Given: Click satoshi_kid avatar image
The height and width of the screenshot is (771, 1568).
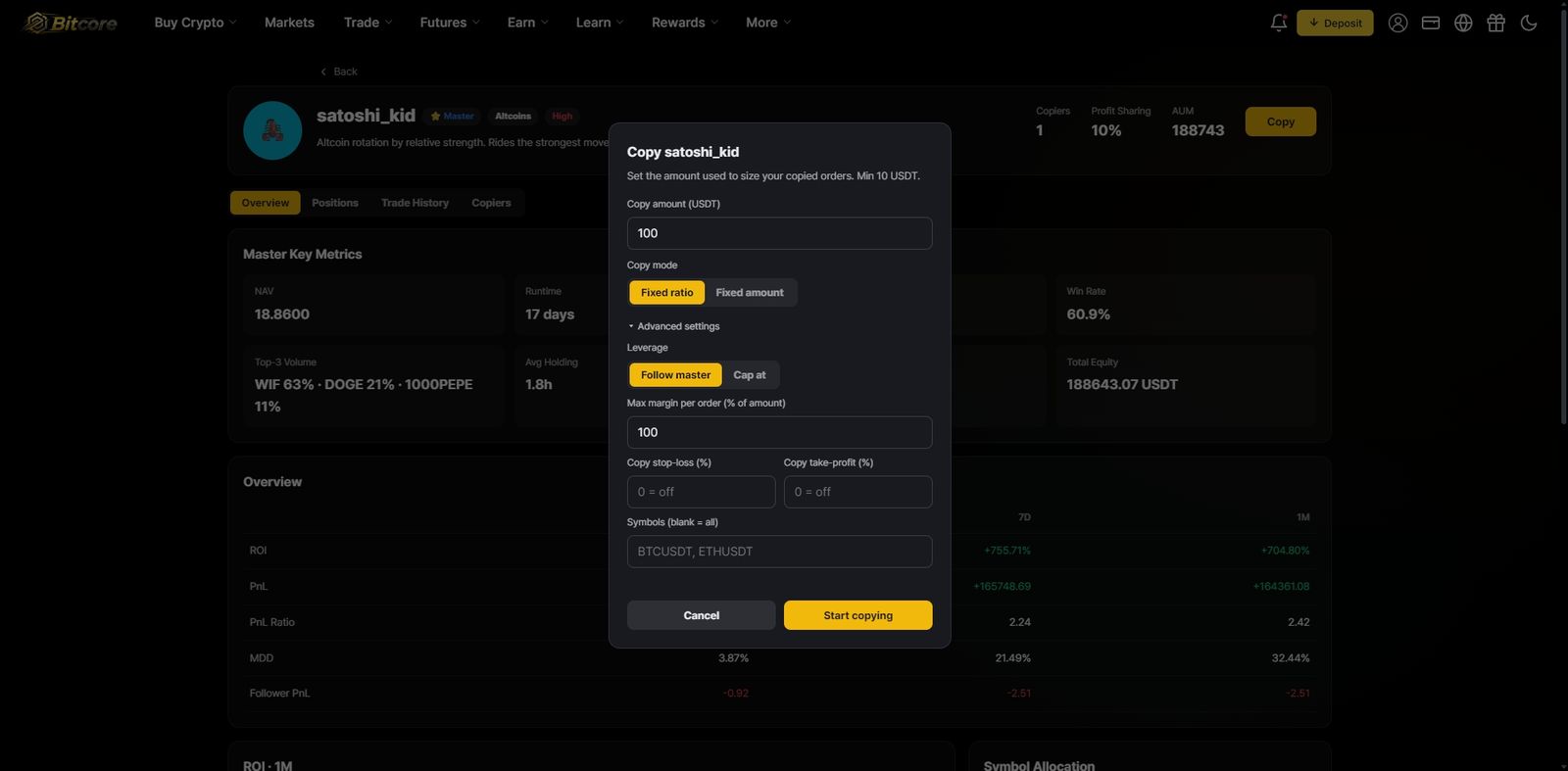Looking at the screenshot, I should (272, 130).
